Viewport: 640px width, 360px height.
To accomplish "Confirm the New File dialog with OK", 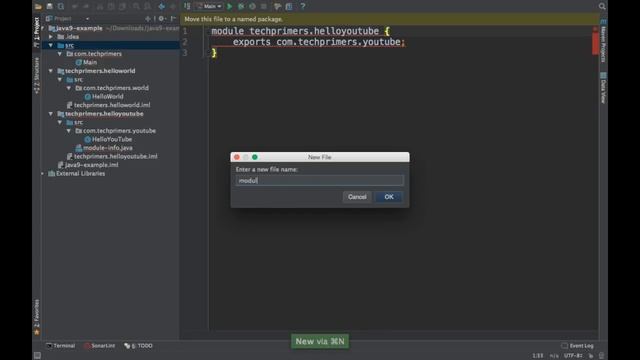I will (x=389, y=197).
